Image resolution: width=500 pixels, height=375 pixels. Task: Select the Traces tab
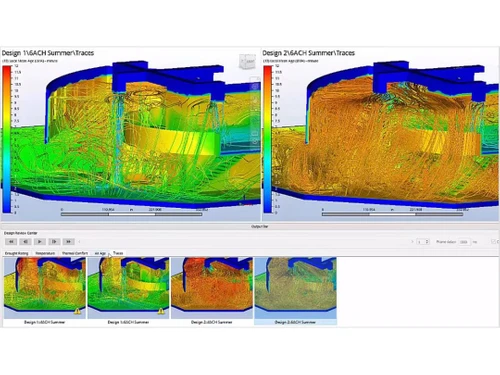118,253
